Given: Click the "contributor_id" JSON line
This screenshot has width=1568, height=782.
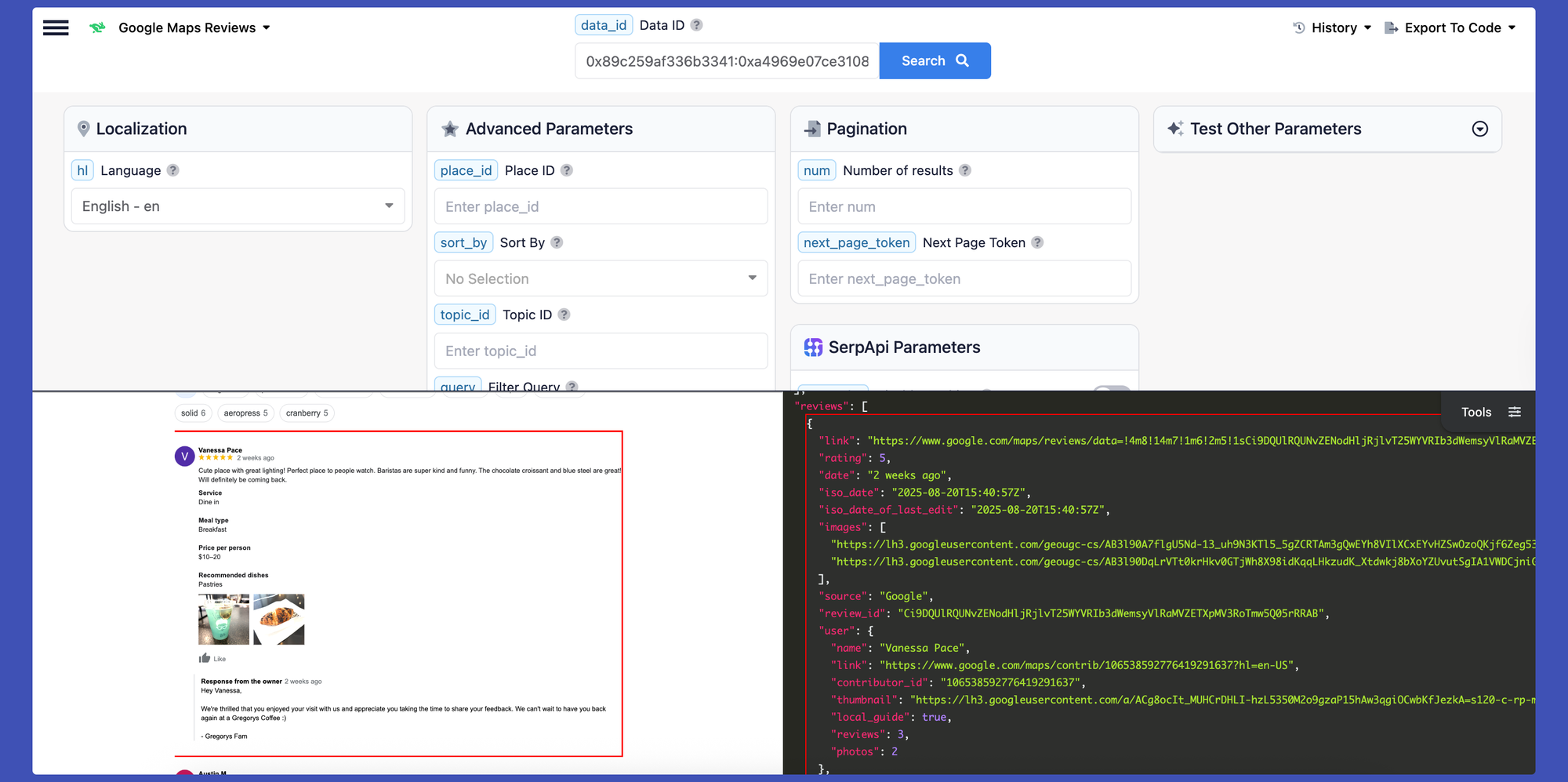Looking at the screenshot, I should pyautogui.click(x=958, y=682).
